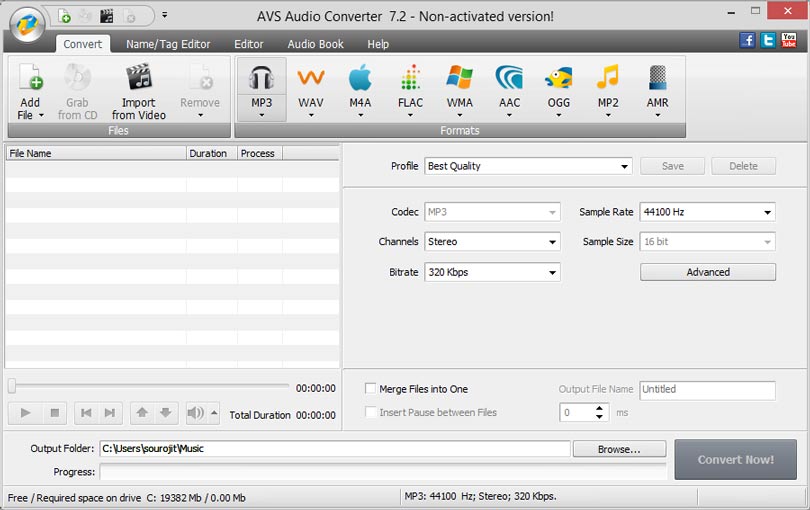Open the Sample Size dropdown
Viewport: 810px width, 510px height.
click(708, 242)
